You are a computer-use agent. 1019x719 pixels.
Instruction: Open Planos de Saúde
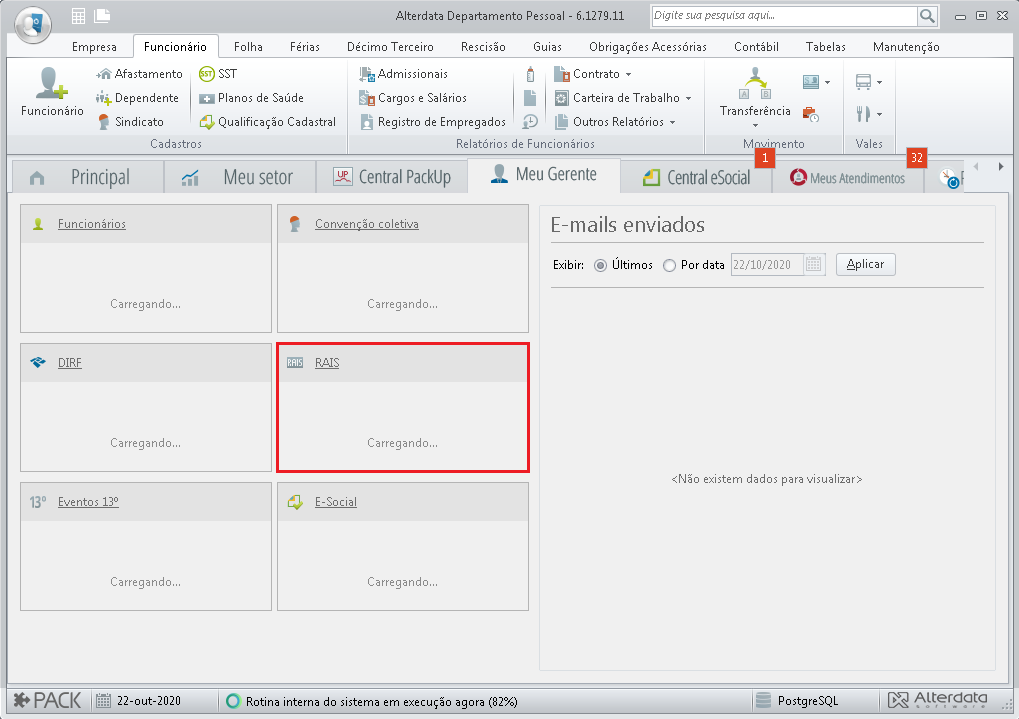[252, 98]
